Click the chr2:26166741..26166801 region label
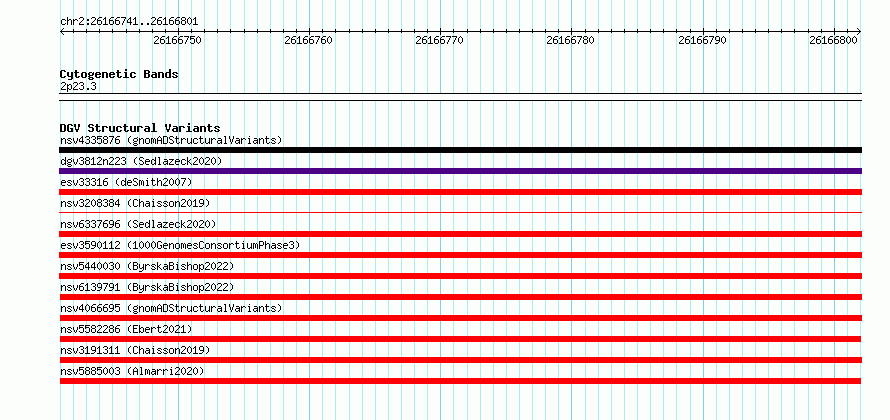Viewport: 890px width, 420px height. point(129,22)
